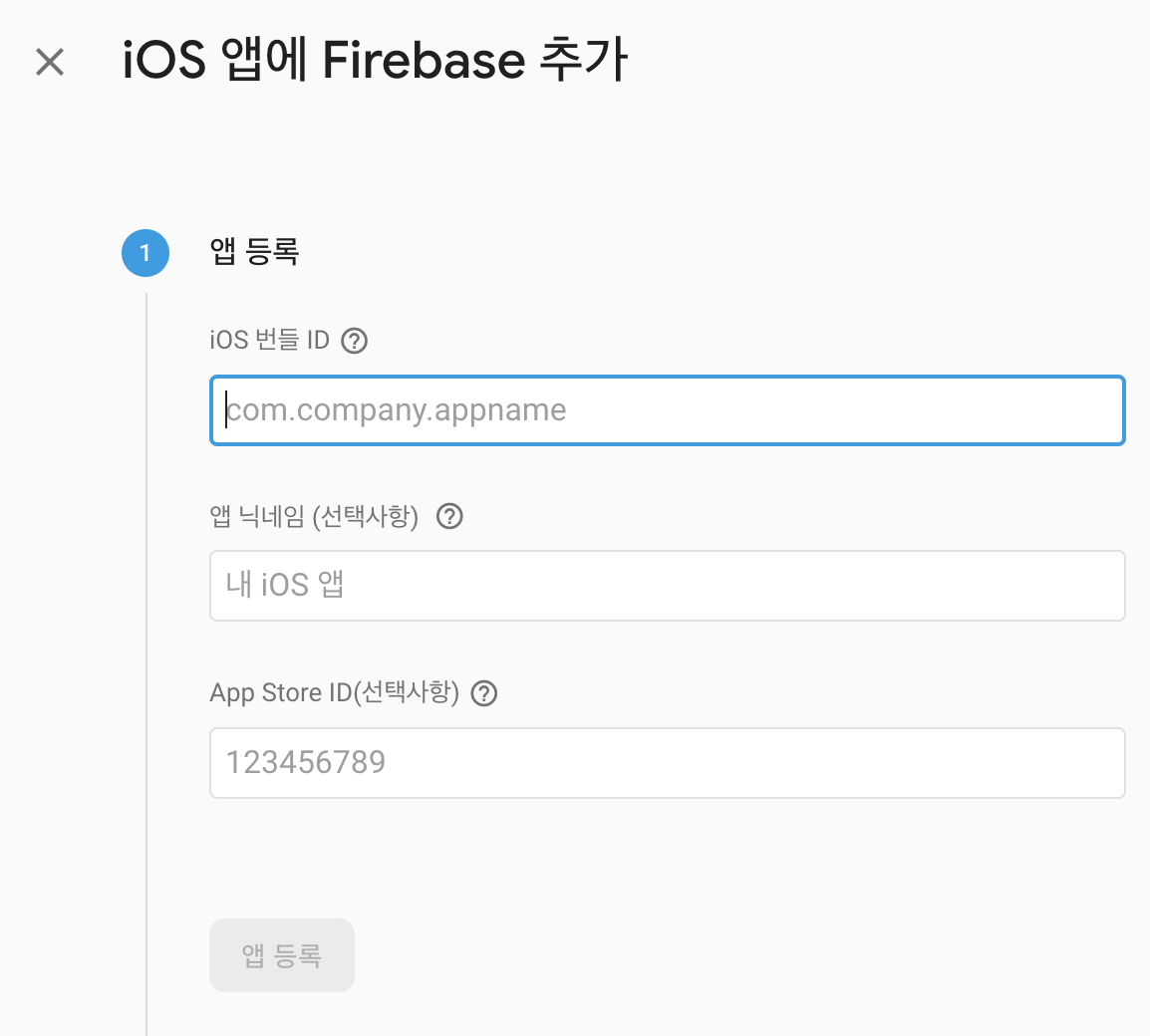Close the Add Firebase to iOS dialog
Screen dimensions: 1150x1036
(x=50, y=62)
